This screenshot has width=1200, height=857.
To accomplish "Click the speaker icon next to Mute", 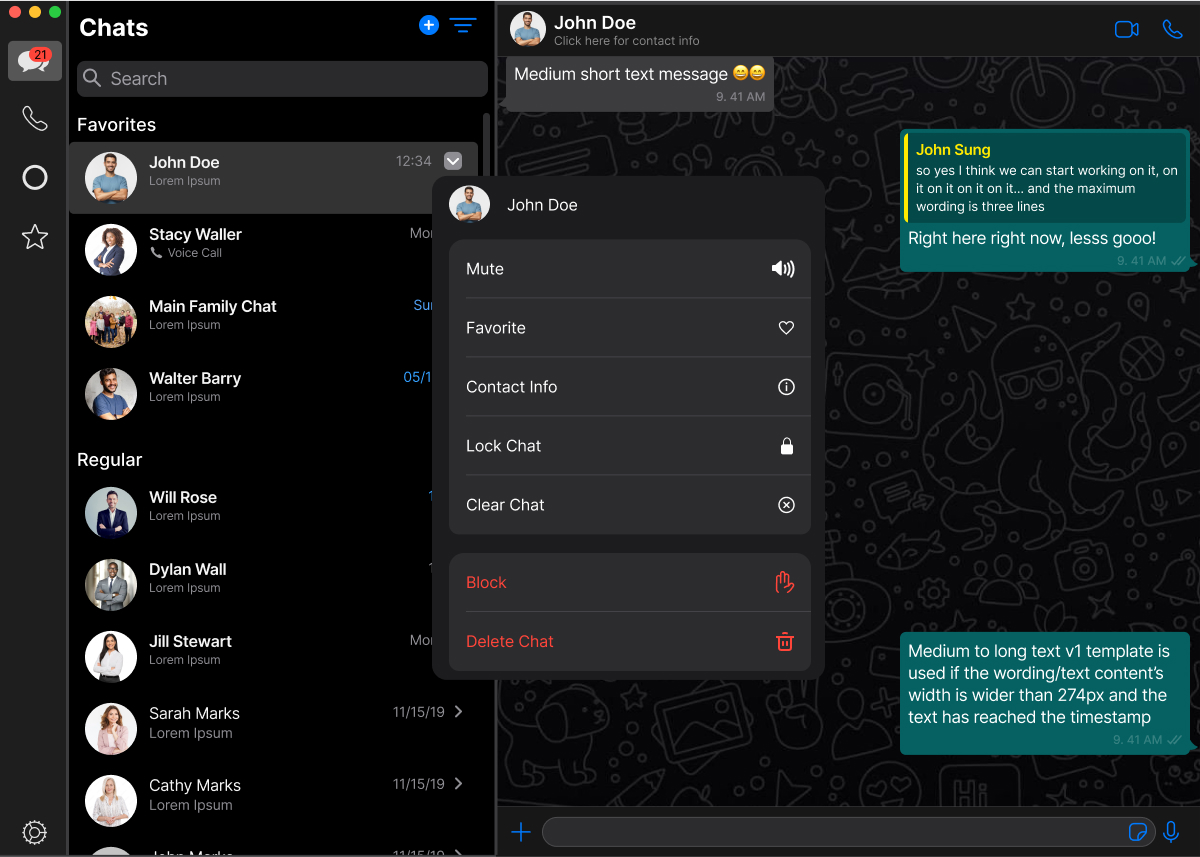I will coord(784,269).
